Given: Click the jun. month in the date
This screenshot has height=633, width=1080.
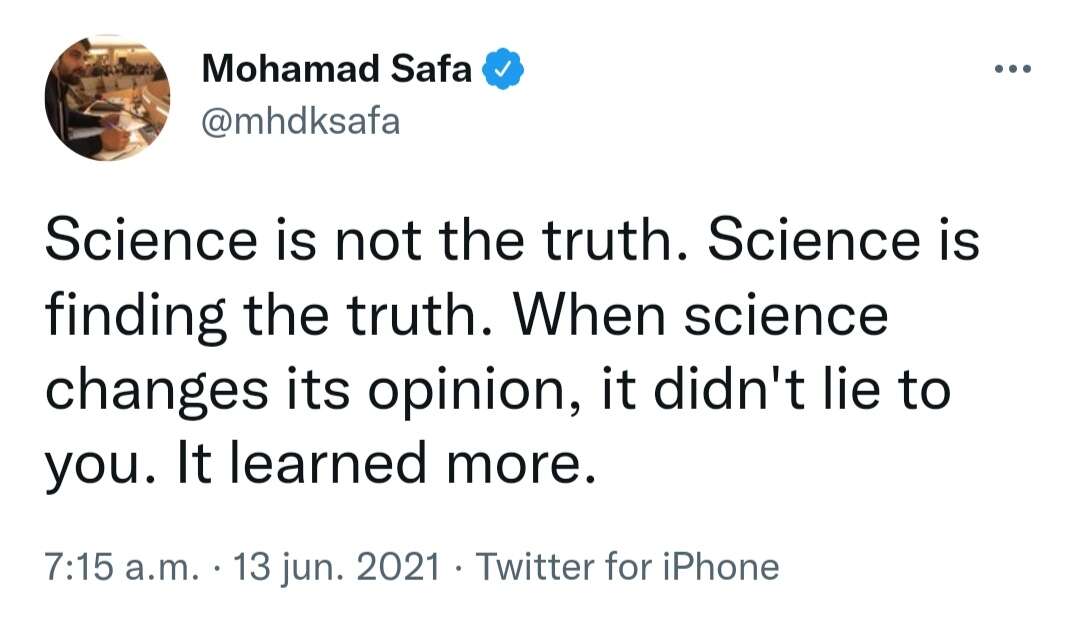Looking at the screenshot, I should point(308,569).
